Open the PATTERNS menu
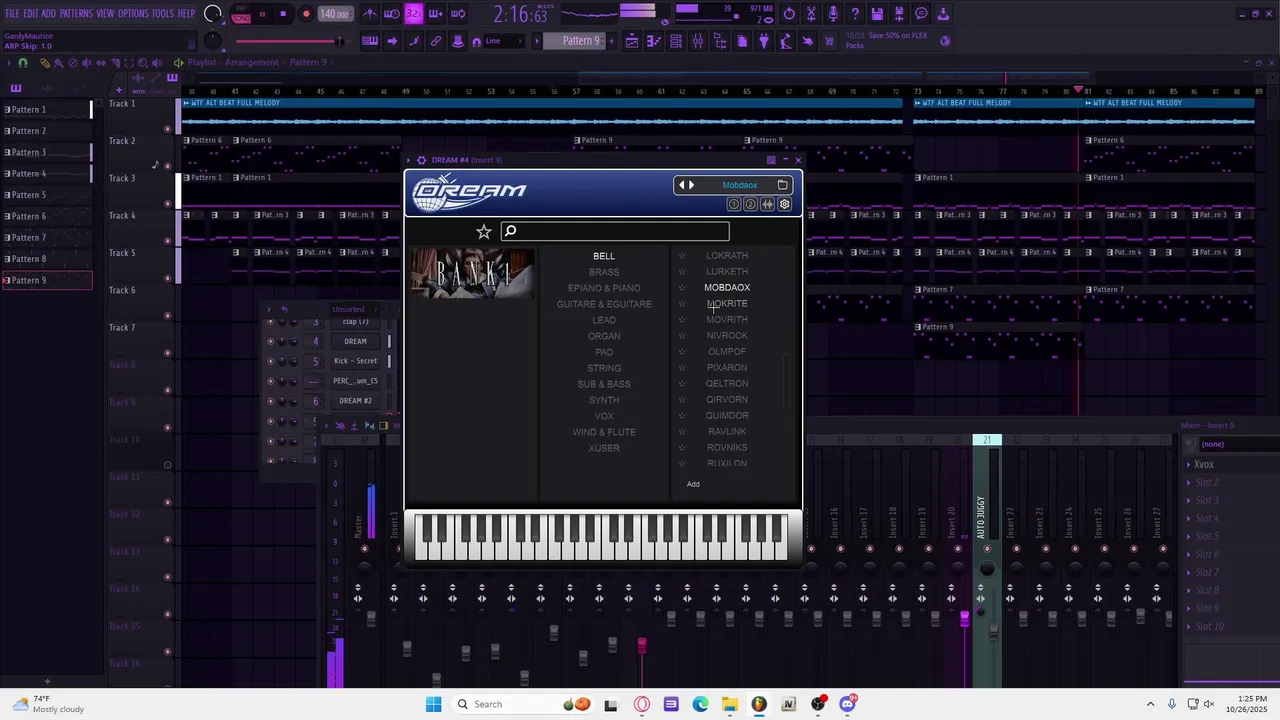Viewport: 1280px width, 720px height. pos(76,14)
